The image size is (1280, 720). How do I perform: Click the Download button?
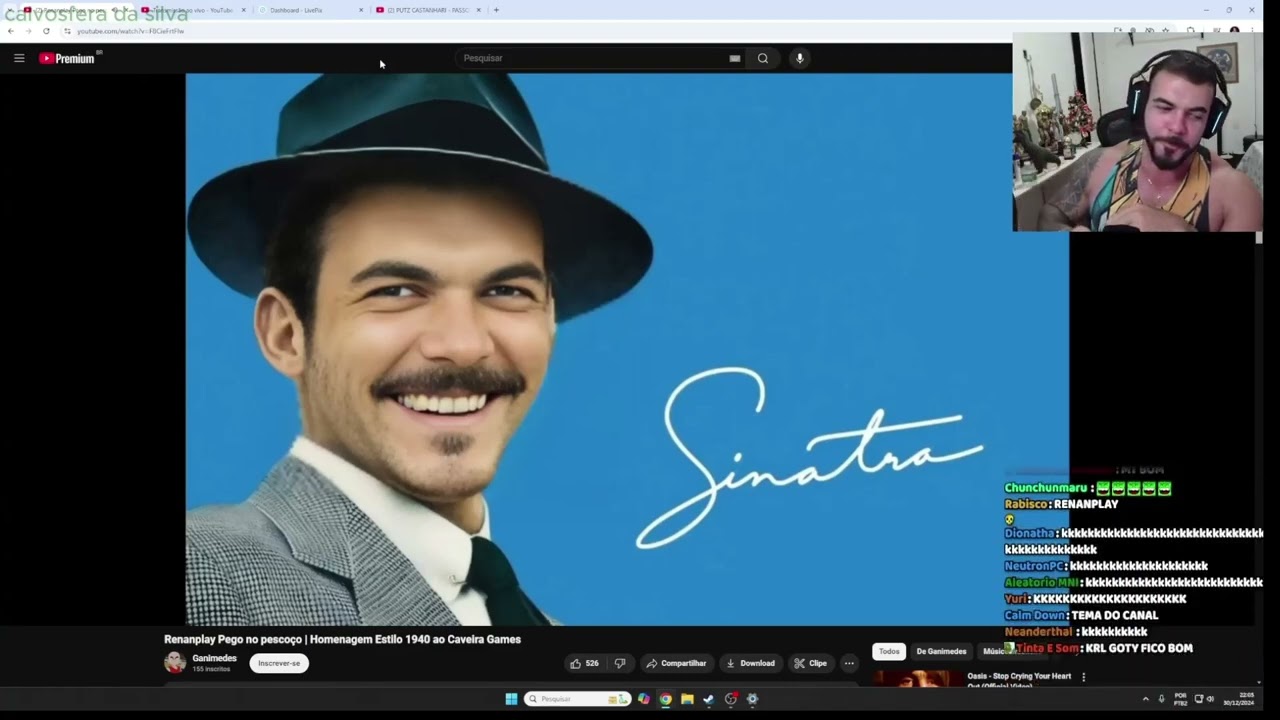[x=750, y=663]
